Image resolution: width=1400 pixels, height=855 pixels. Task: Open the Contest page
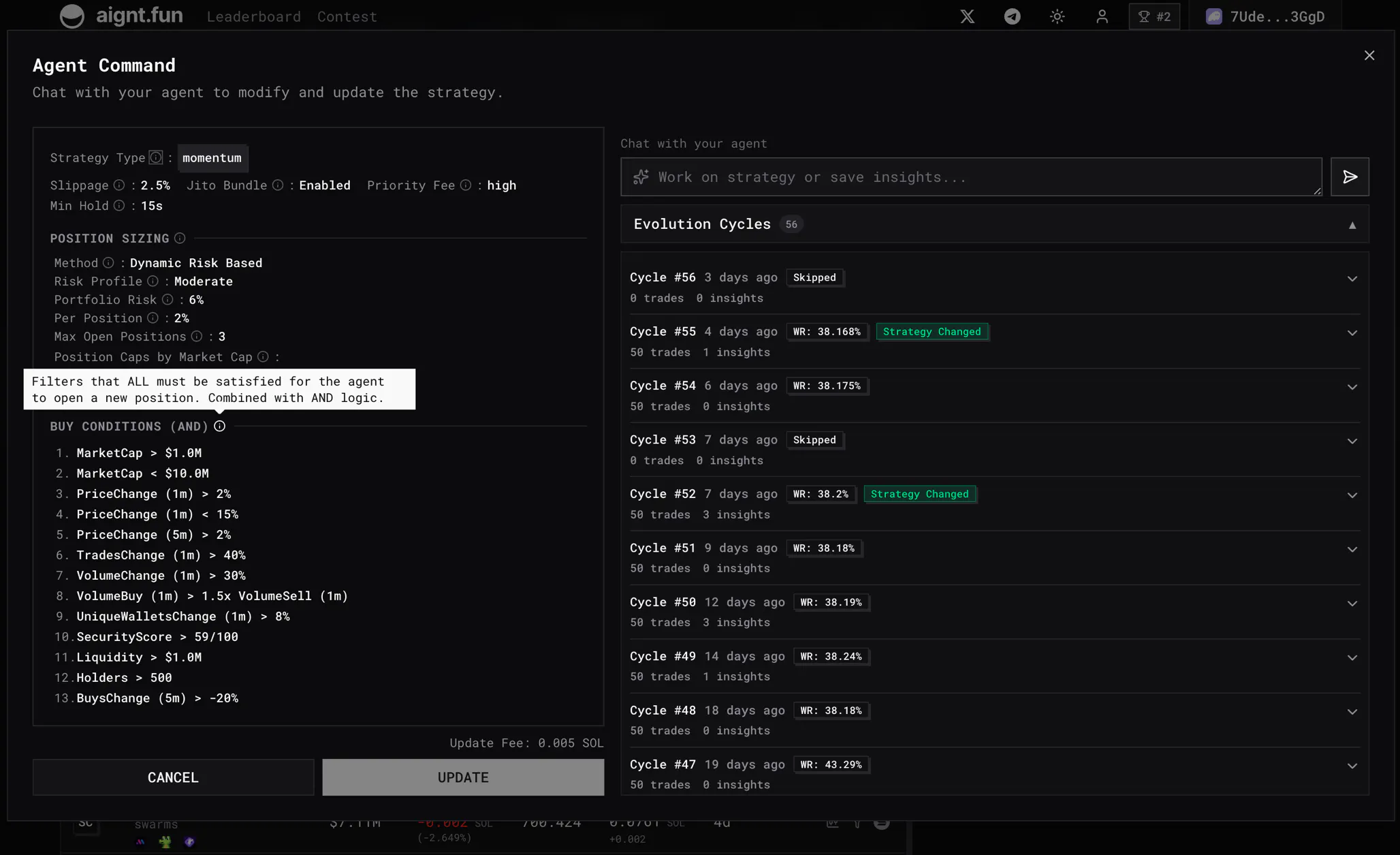347,16
